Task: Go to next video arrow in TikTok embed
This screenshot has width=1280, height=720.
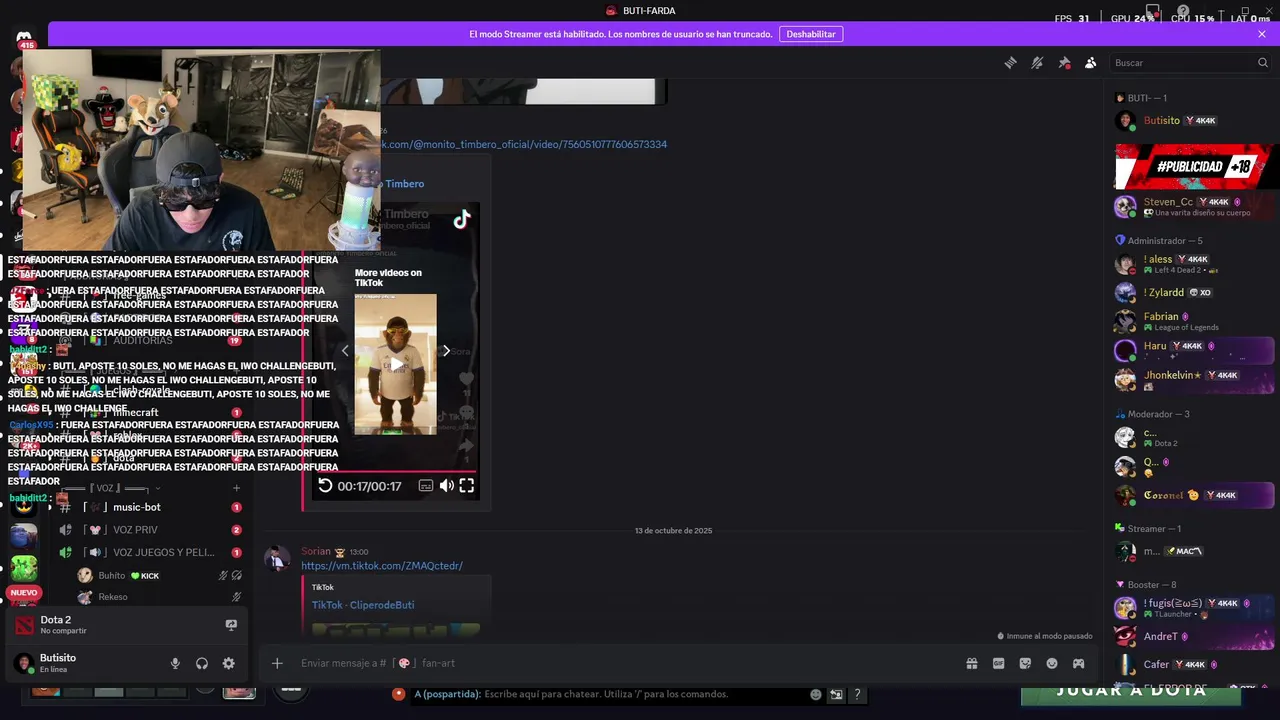Action: click(x=446, y=351)
